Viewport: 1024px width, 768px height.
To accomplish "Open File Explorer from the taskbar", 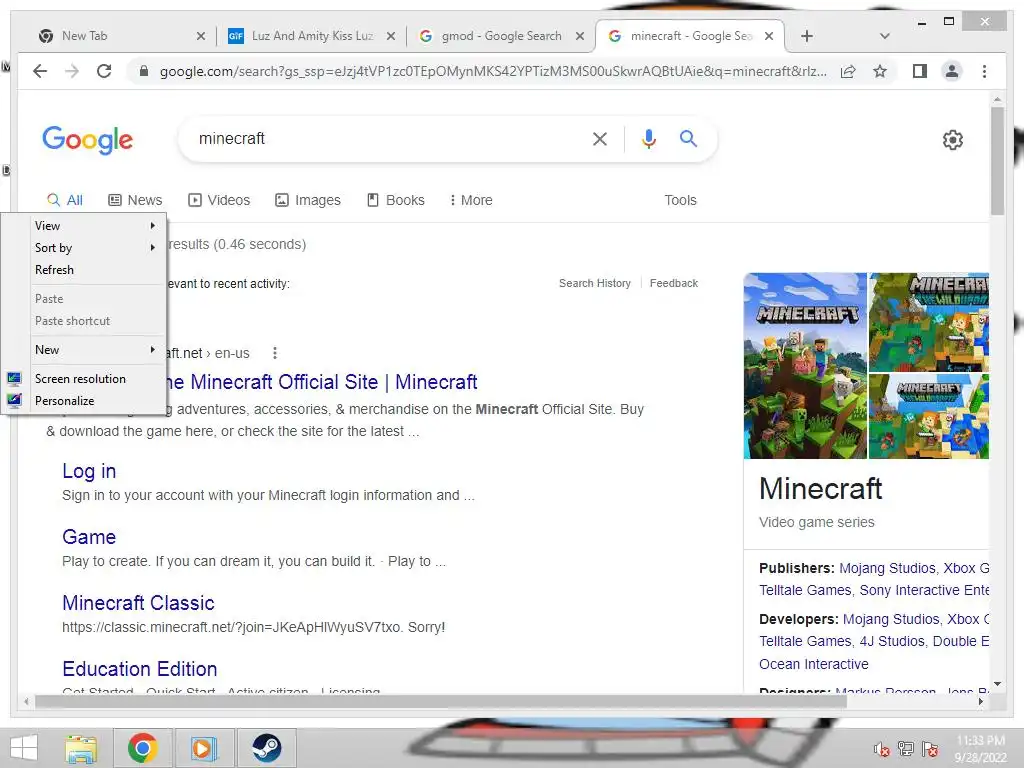I will (81, 748).
